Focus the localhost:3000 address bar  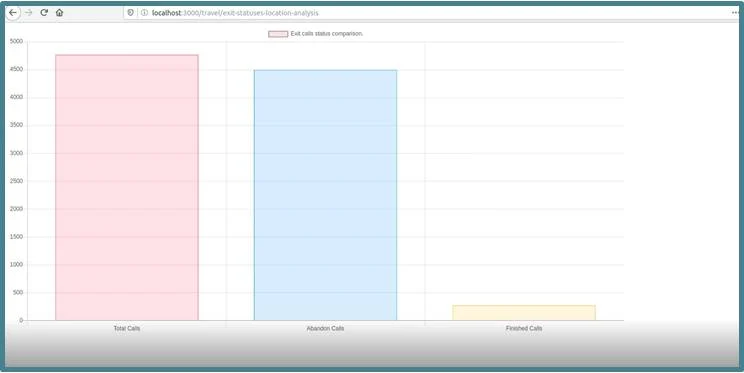coord(427,13)
